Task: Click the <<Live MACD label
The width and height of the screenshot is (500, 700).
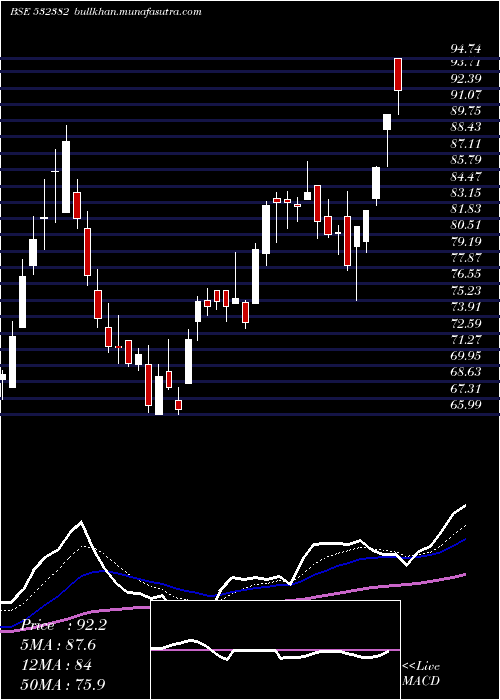Action: point(421,674)
